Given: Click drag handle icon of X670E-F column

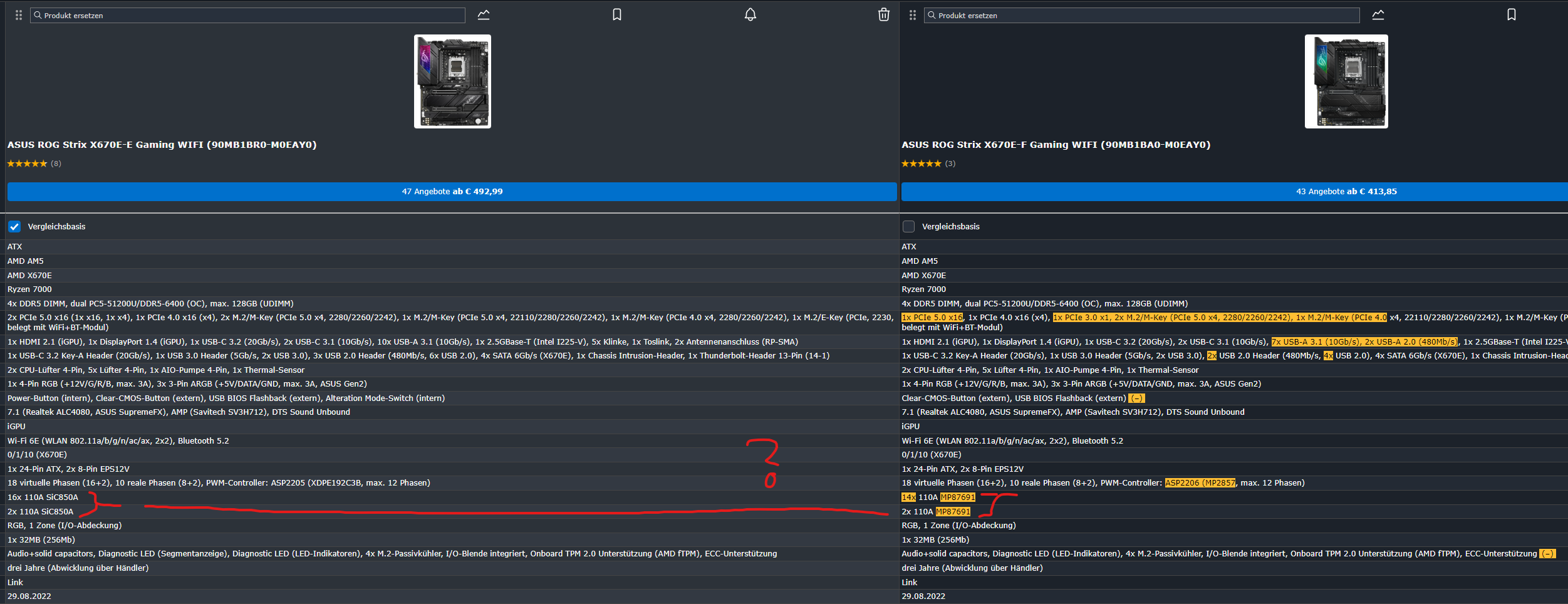Looking at the screenshot, I should tap(913, 15).
